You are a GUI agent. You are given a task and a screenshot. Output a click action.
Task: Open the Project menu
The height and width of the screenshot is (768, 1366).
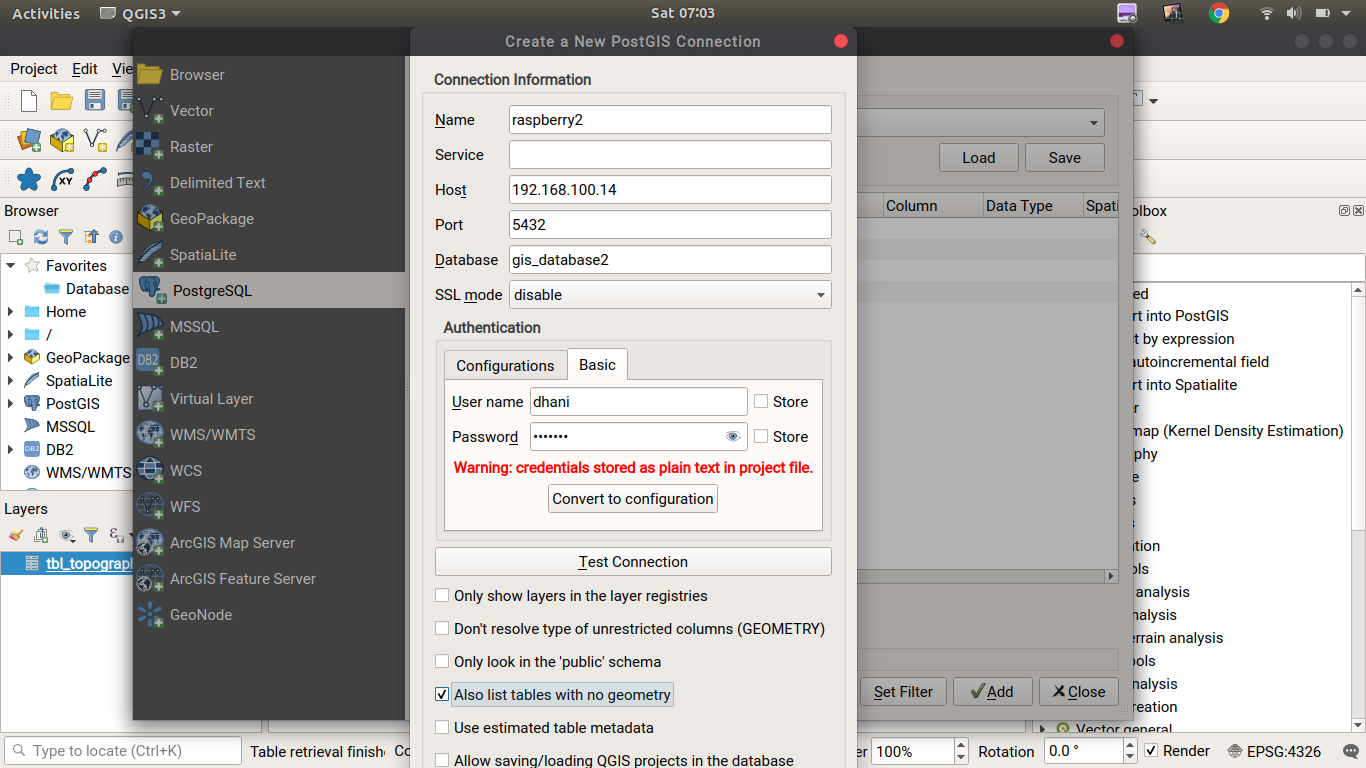coord(33,69)
